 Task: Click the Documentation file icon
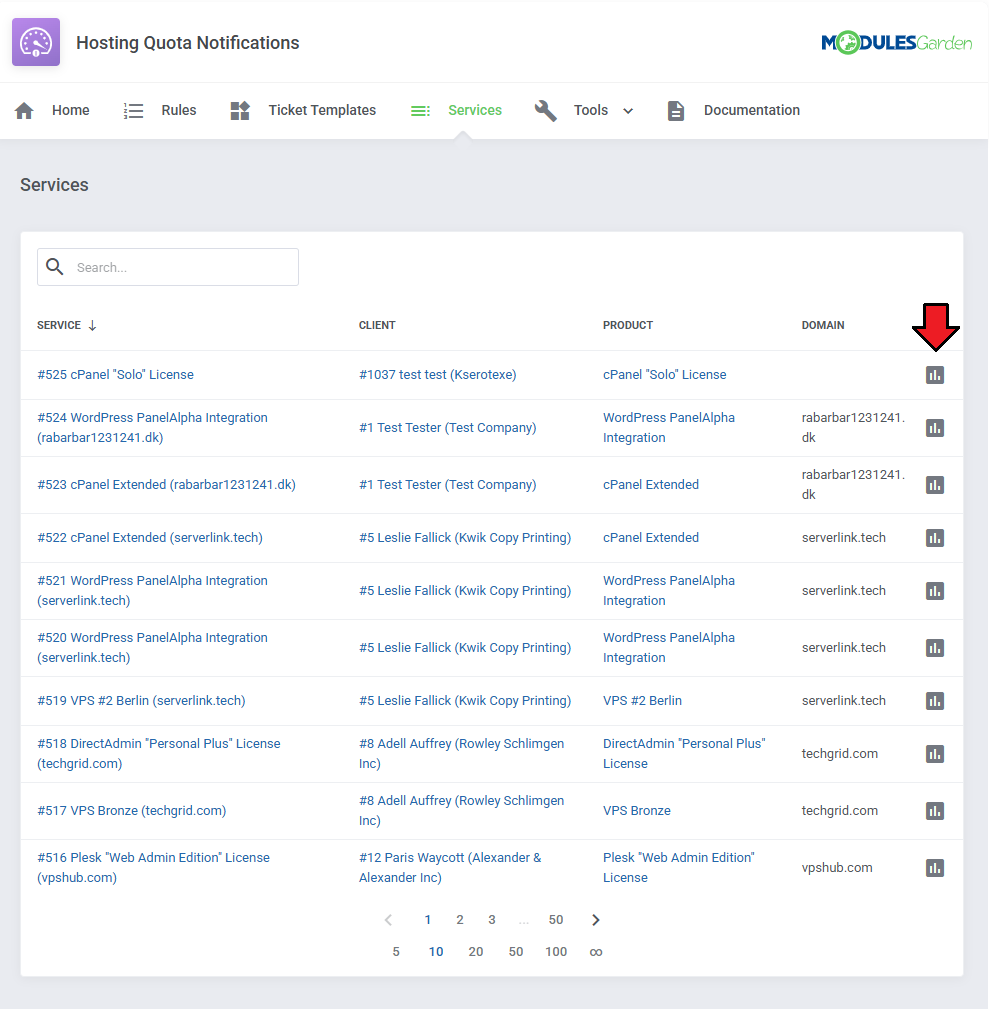[x=676, y=111]
